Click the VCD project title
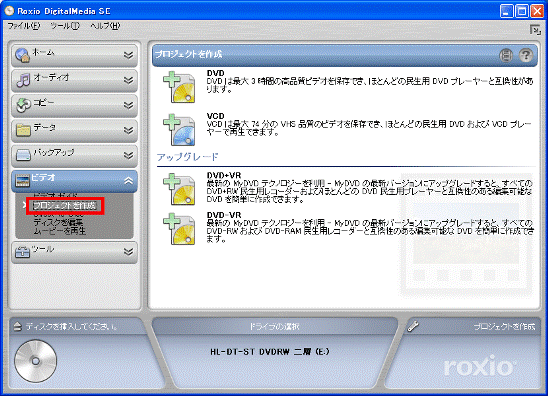 point(215,116)
